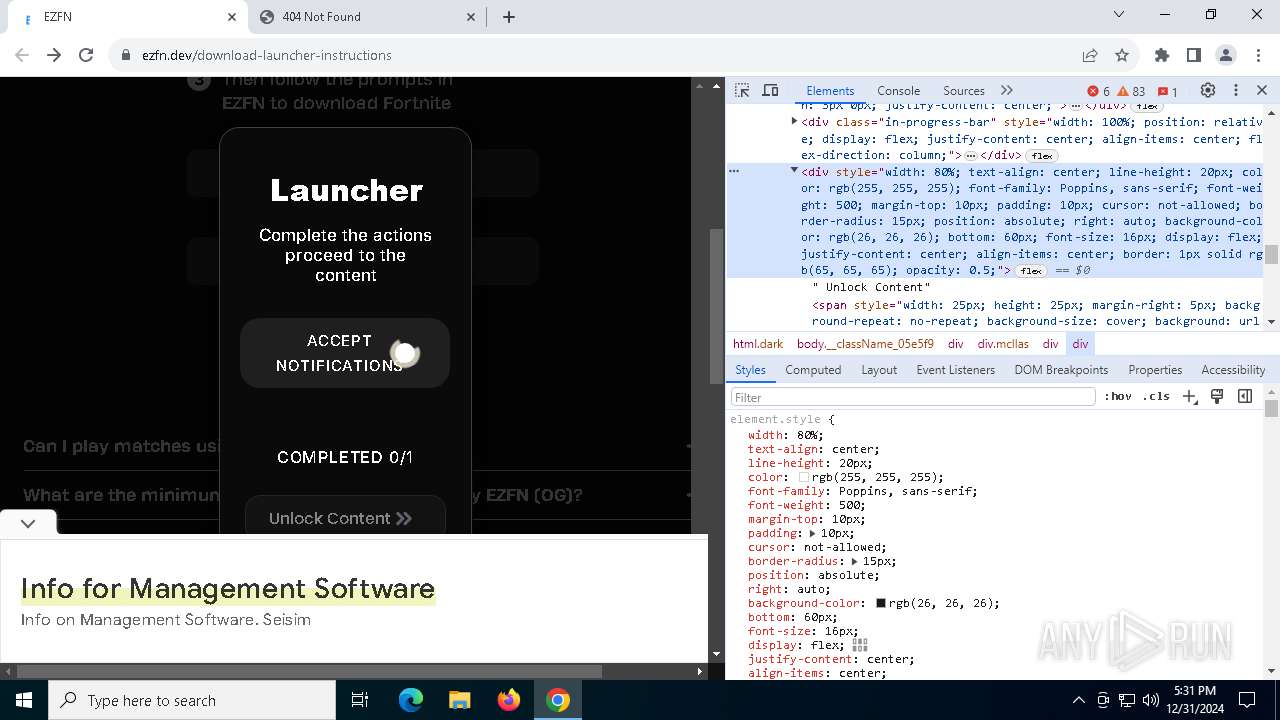Viewport: 1280px width, 720px height.
Task: Toggle Chrome side panel icon
Action: click(x=1194, y=55)
